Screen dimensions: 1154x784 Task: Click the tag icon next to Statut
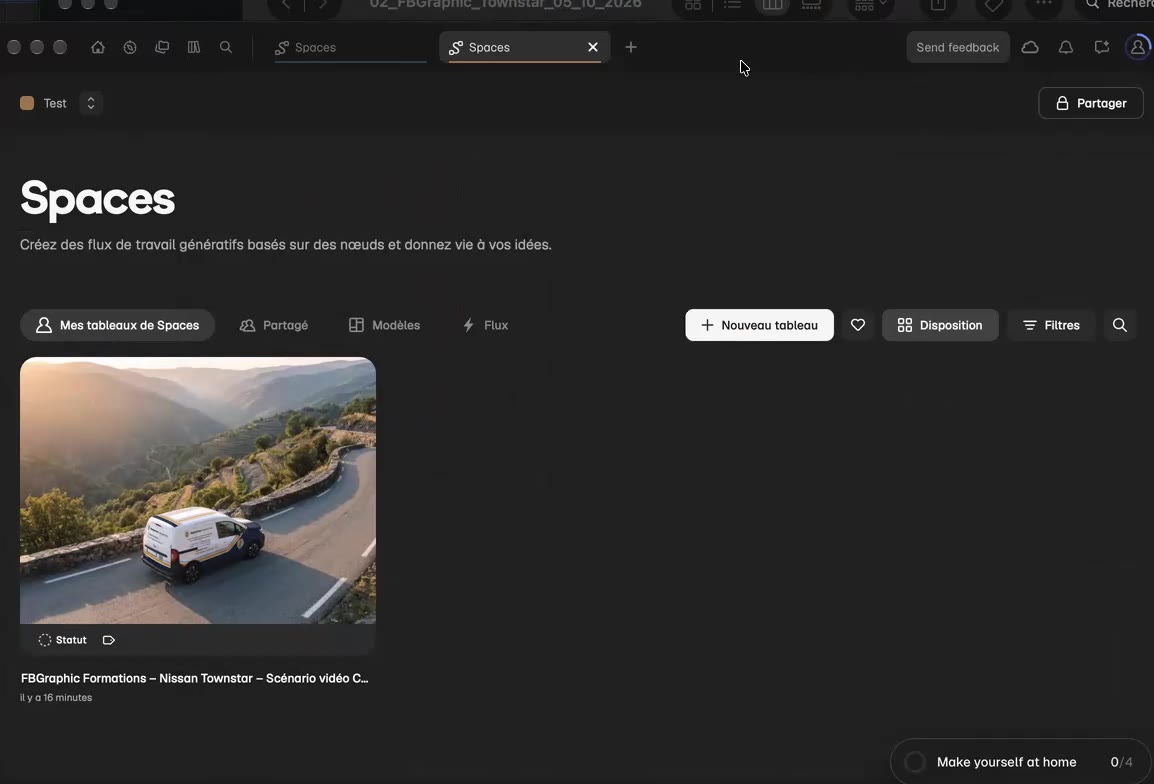pyautogui.click(x=109, y=640)
